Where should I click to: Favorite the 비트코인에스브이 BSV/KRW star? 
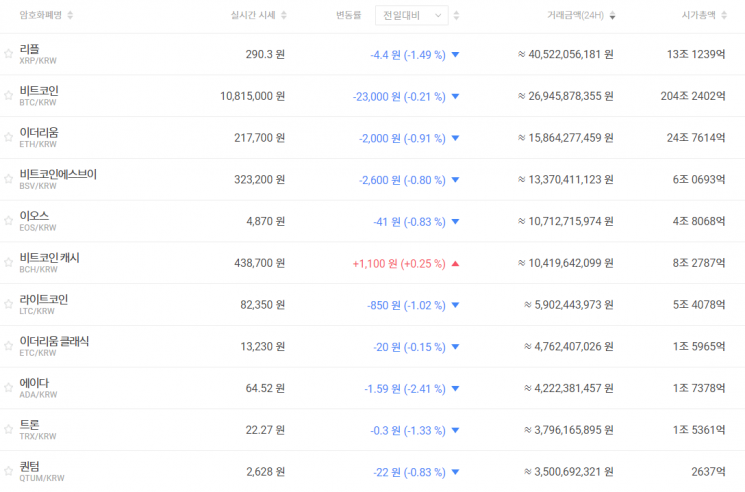pyautogui.click(x=8, y=179)
